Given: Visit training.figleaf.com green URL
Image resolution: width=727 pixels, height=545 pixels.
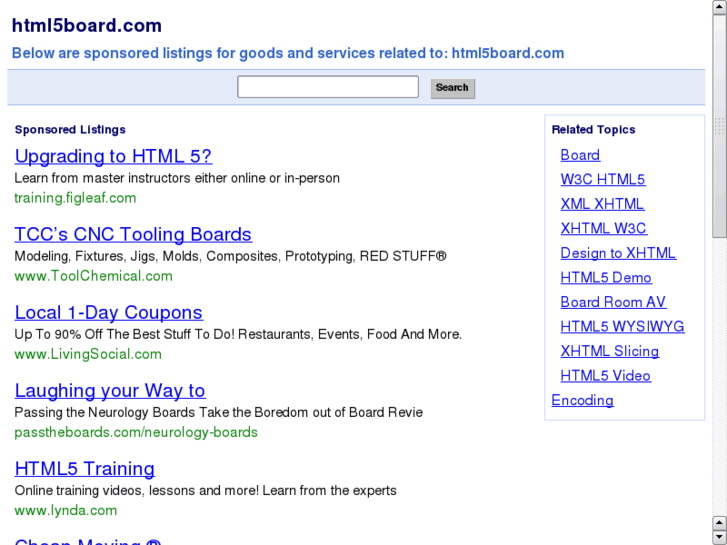Looking at the screenshot, I should point(75,198).
